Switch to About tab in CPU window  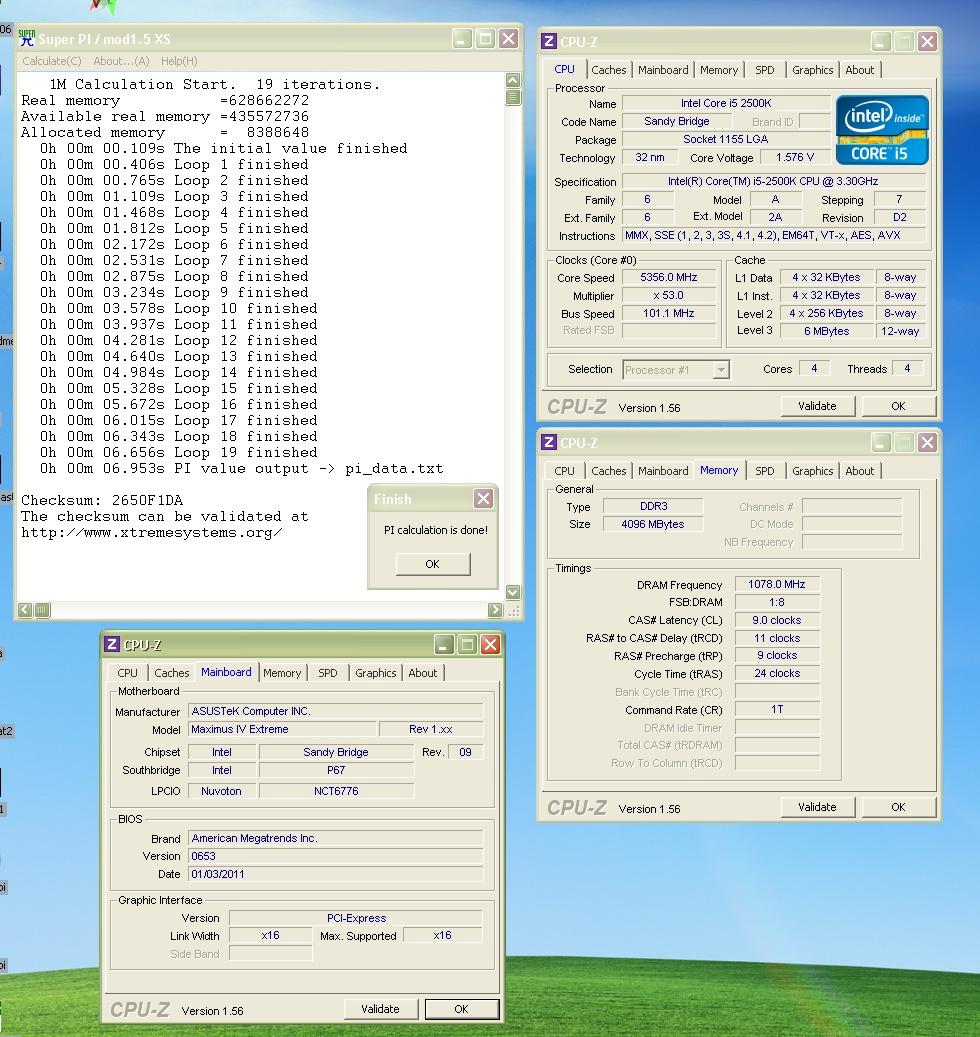pos(860,70)
